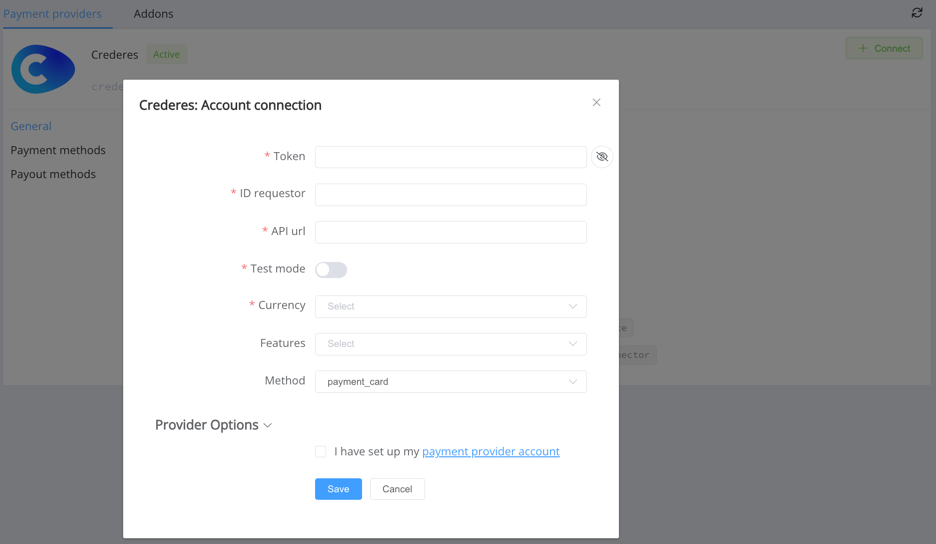Click the Method dropdown chevron icon
Image resolution: width=936 pixels, height=544 pixels.
(573, 382)
